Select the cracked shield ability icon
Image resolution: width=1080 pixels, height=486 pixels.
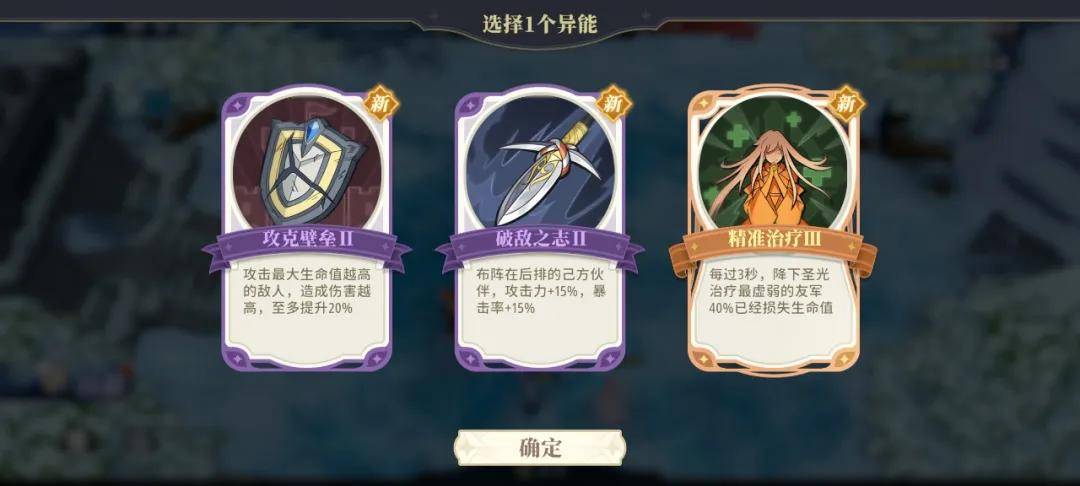point(307,163)
